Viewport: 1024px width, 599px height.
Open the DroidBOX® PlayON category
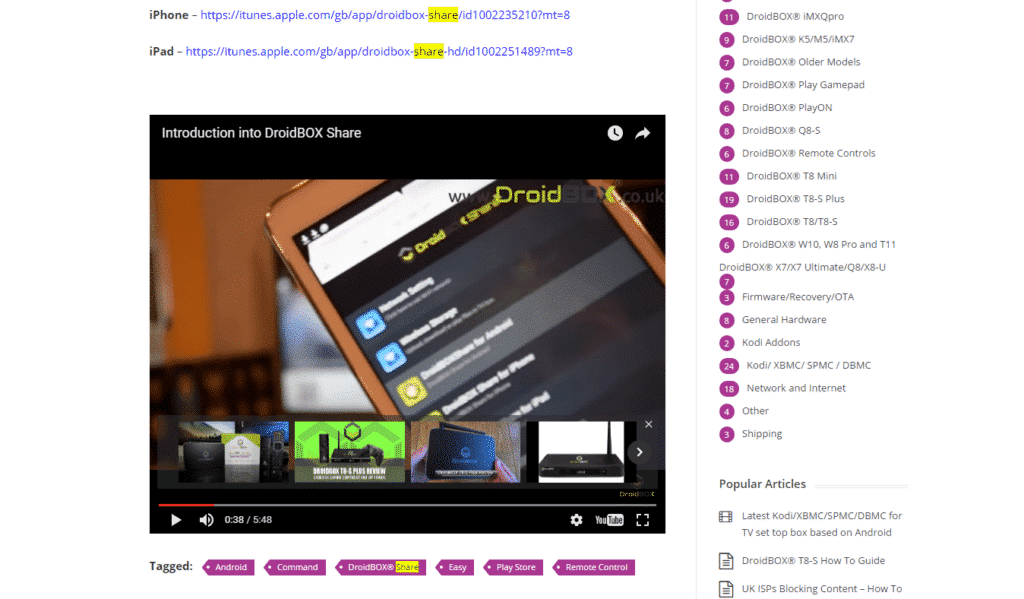pos(787,108)
